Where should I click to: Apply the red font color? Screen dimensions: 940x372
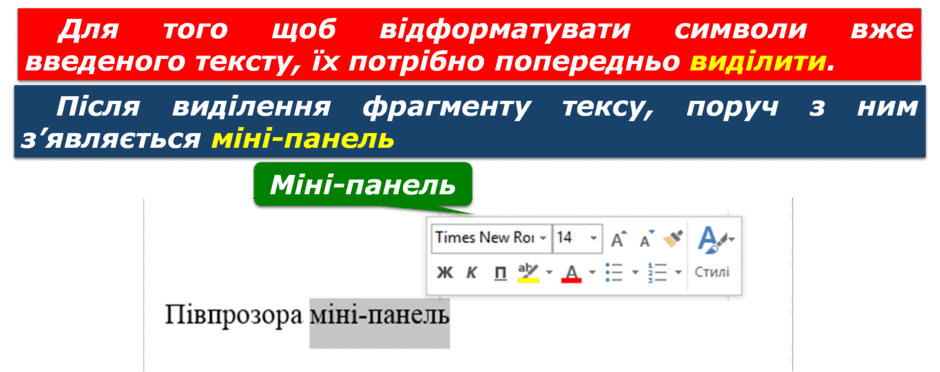(571, 273)
